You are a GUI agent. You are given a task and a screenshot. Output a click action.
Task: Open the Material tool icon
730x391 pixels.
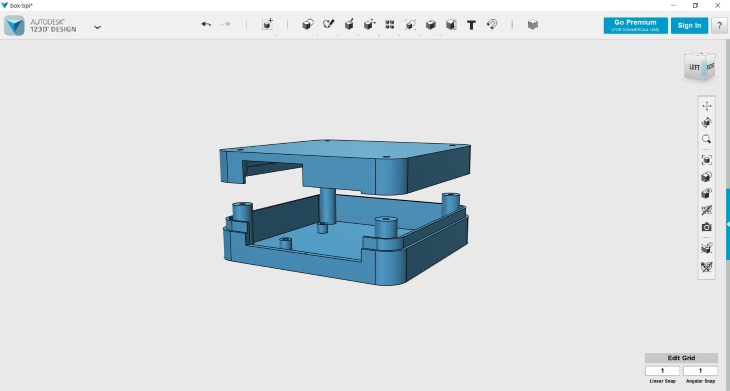coord(533,25)
